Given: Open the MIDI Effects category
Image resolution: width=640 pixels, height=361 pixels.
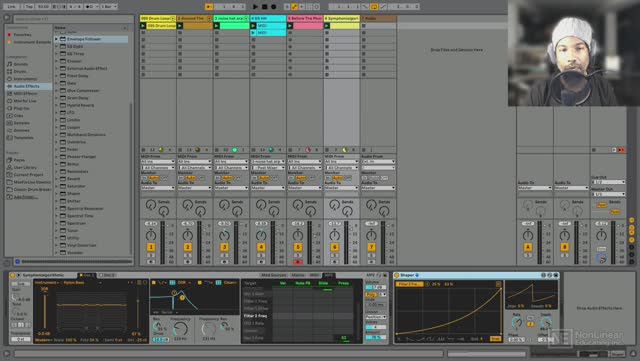Looking at the screenshot, I should click(25, 94).
